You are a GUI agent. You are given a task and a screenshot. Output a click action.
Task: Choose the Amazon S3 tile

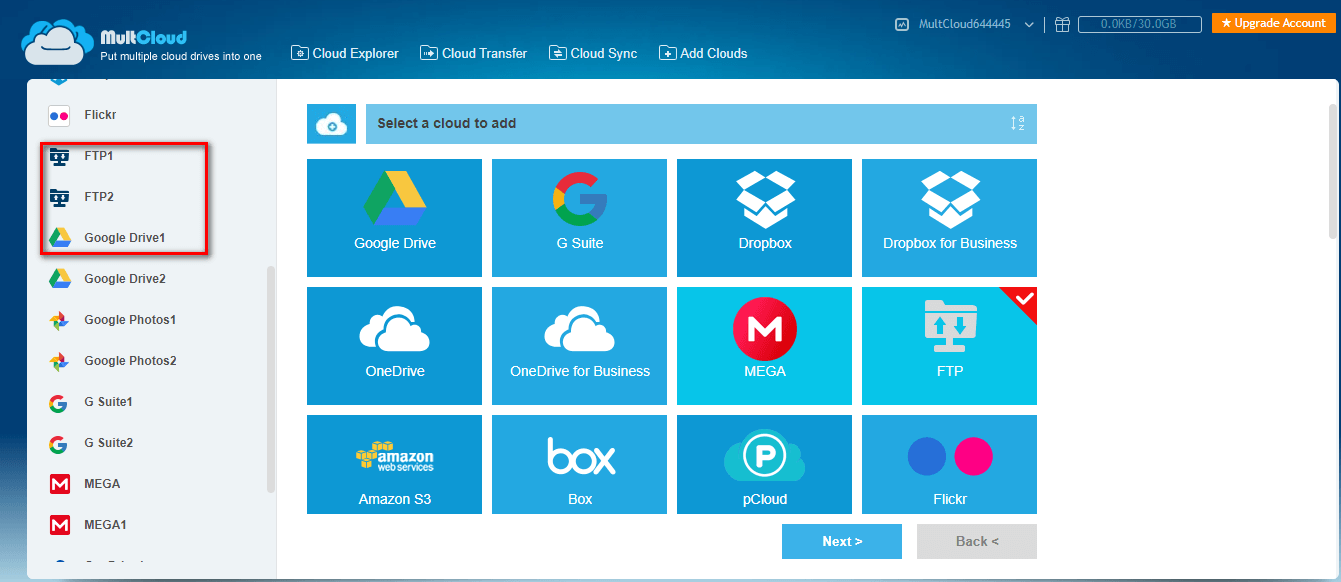click(394, 464)
